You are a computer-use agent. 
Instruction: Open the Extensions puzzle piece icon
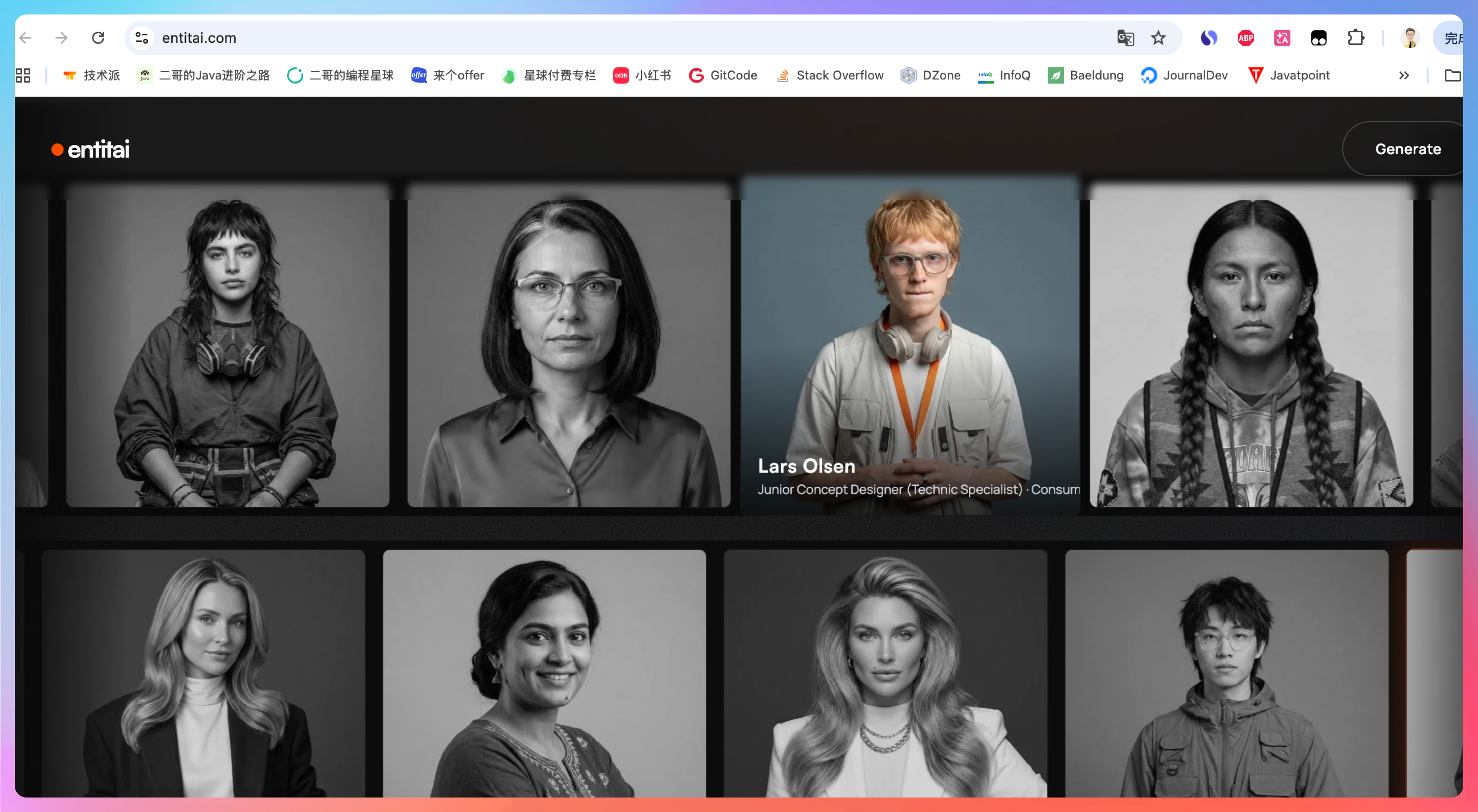coord(1355,38)
